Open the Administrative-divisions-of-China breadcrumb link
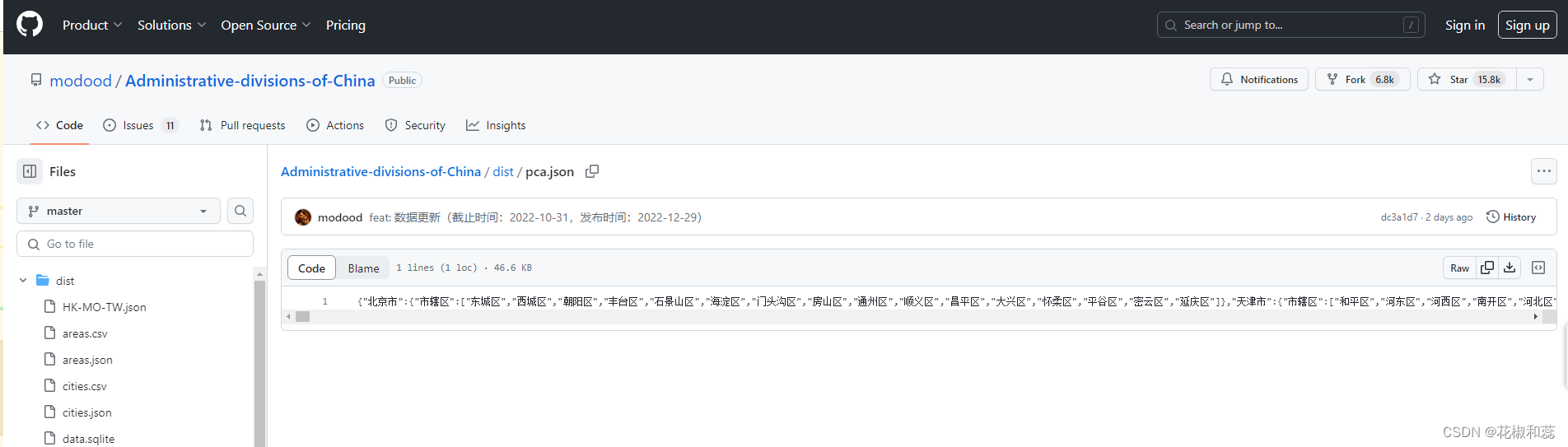The width and height of the screenshot is (1568, 447). tap(380, 171)
